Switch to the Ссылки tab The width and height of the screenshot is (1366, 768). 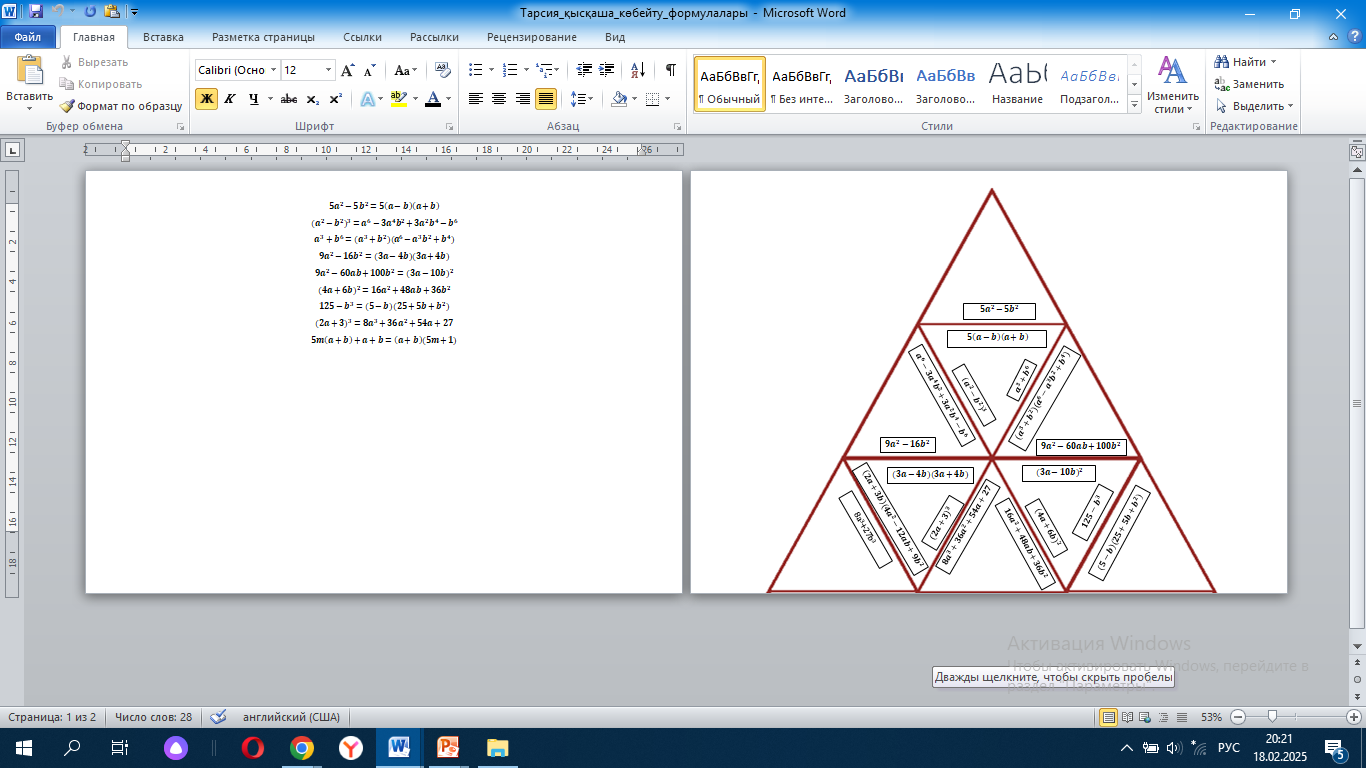(362, 37)
